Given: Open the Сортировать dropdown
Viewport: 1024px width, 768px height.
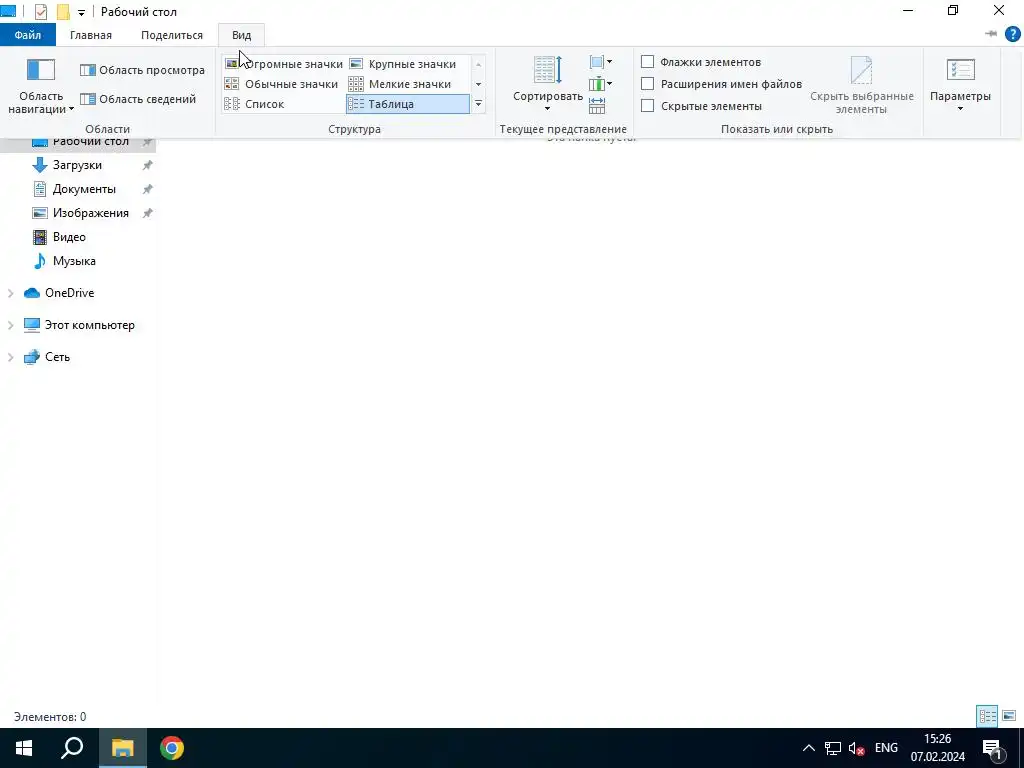Looking at the screenshot, I should (547, 85).
